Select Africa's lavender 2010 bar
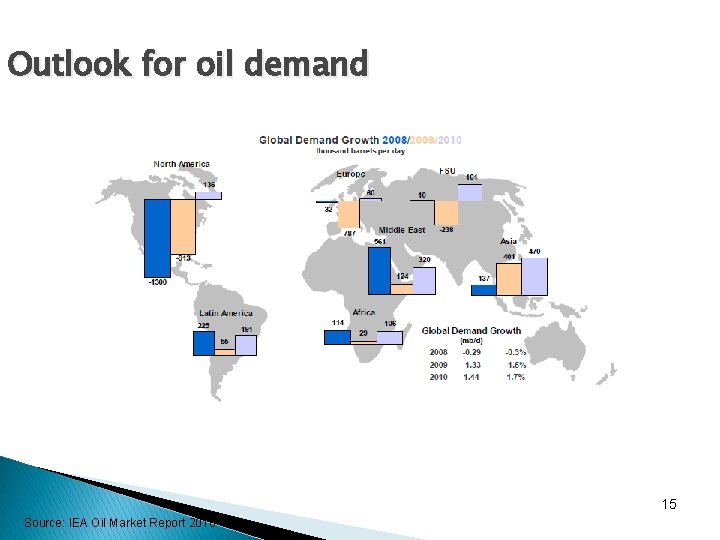 pos(390,338)
